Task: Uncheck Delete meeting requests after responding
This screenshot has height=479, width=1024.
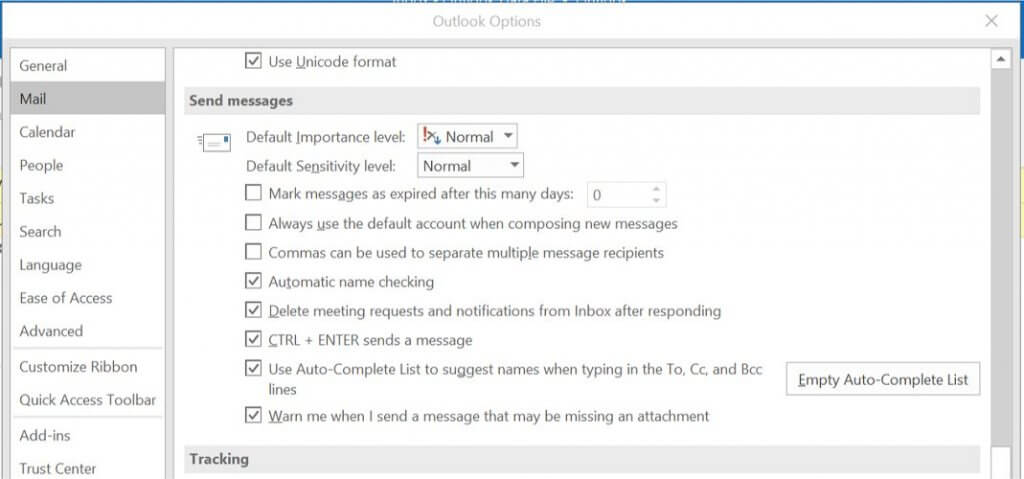Action: point(253,310)
